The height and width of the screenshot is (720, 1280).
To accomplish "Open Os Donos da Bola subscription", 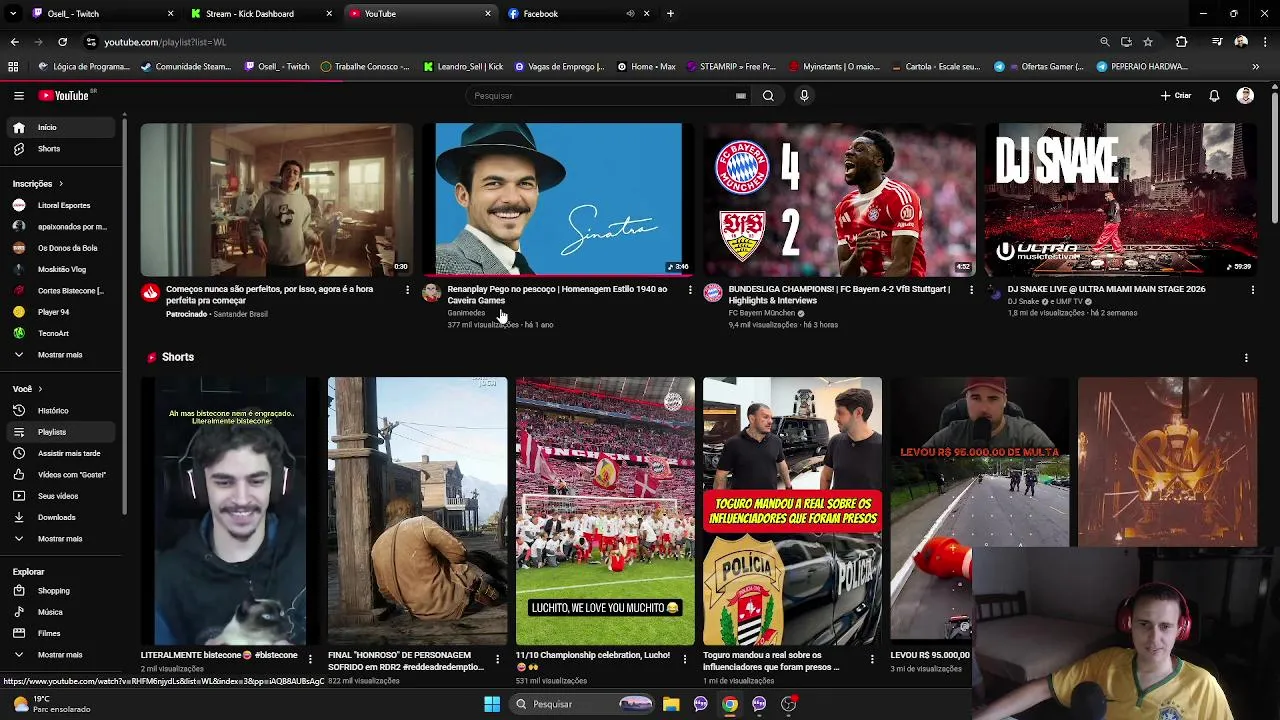I will [63, 248].
